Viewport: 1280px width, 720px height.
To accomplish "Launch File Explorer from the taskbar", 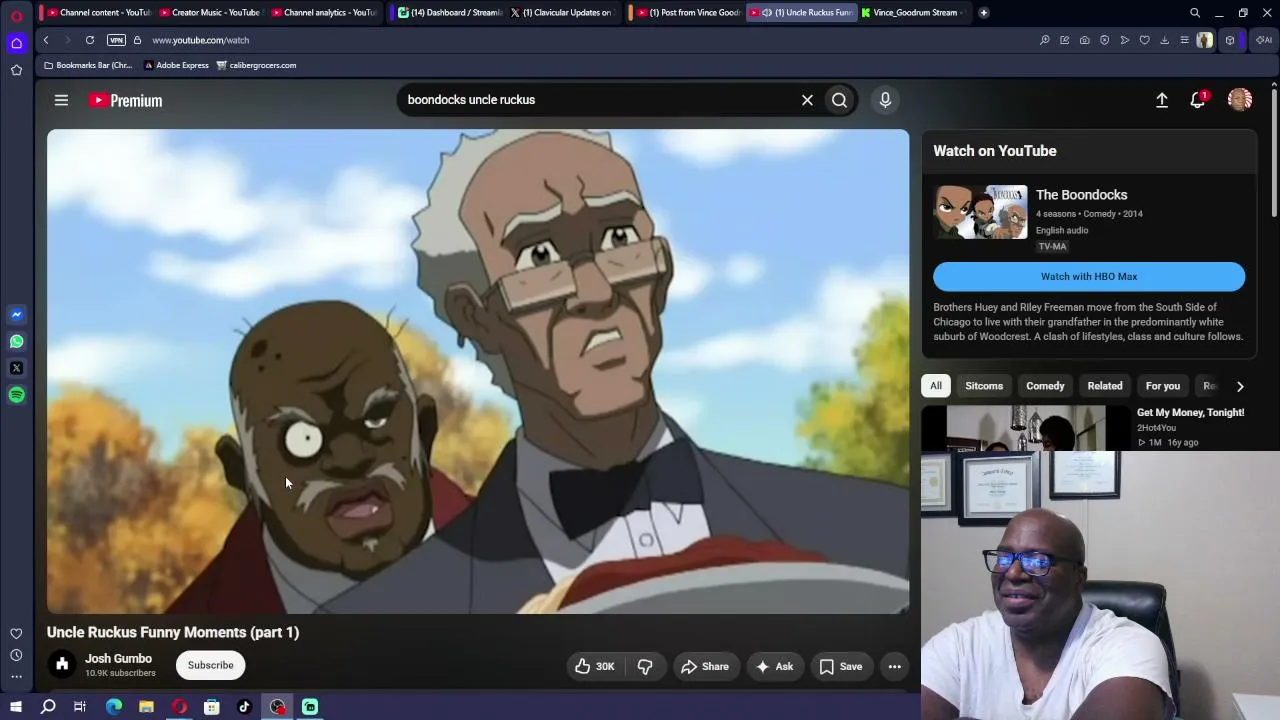I will [x=146, y=707].
